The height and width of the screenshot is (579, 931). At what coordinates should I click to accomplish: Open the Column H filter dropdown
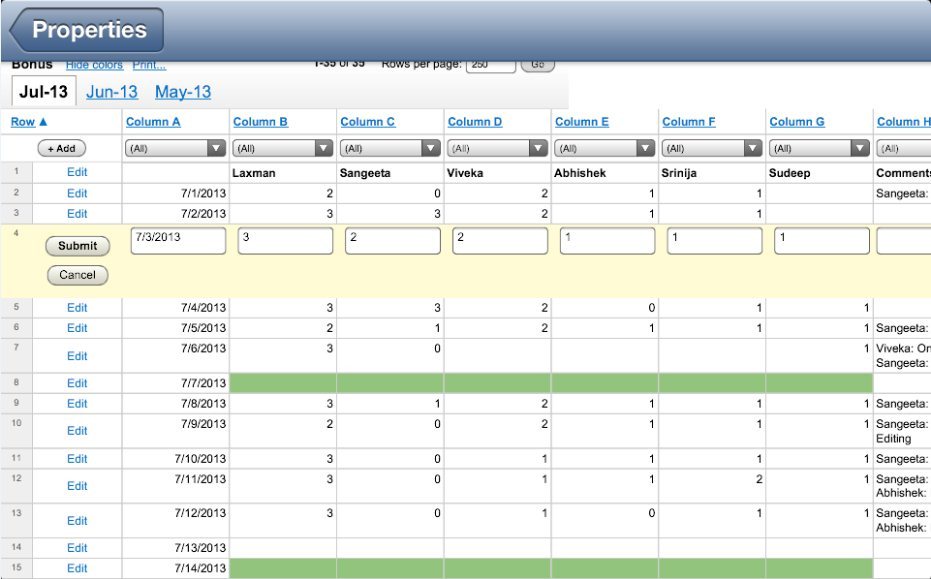click(x=904, y=148)
